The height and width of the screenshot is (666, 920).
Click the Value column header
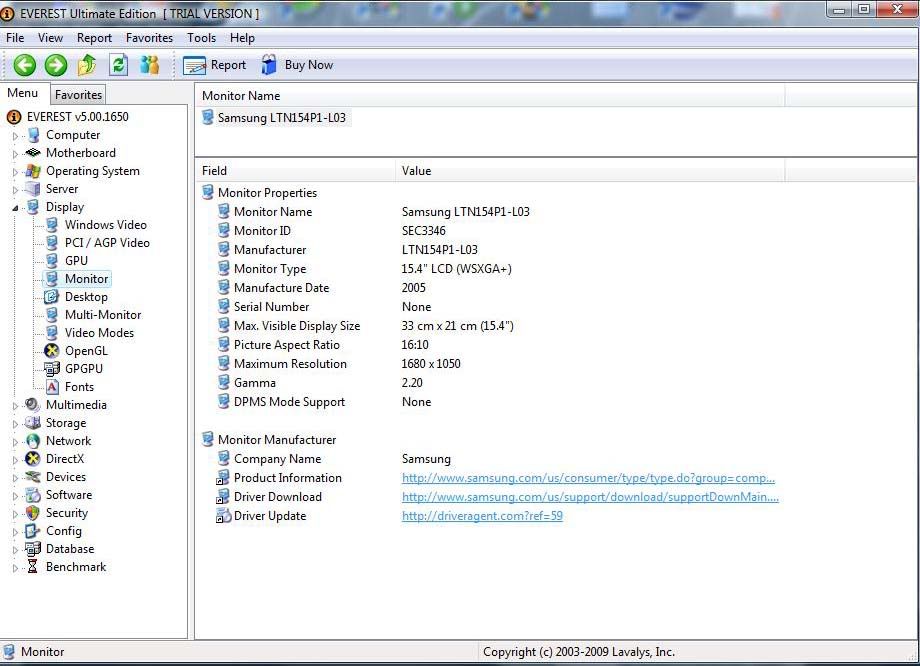[x=590, y=171]
